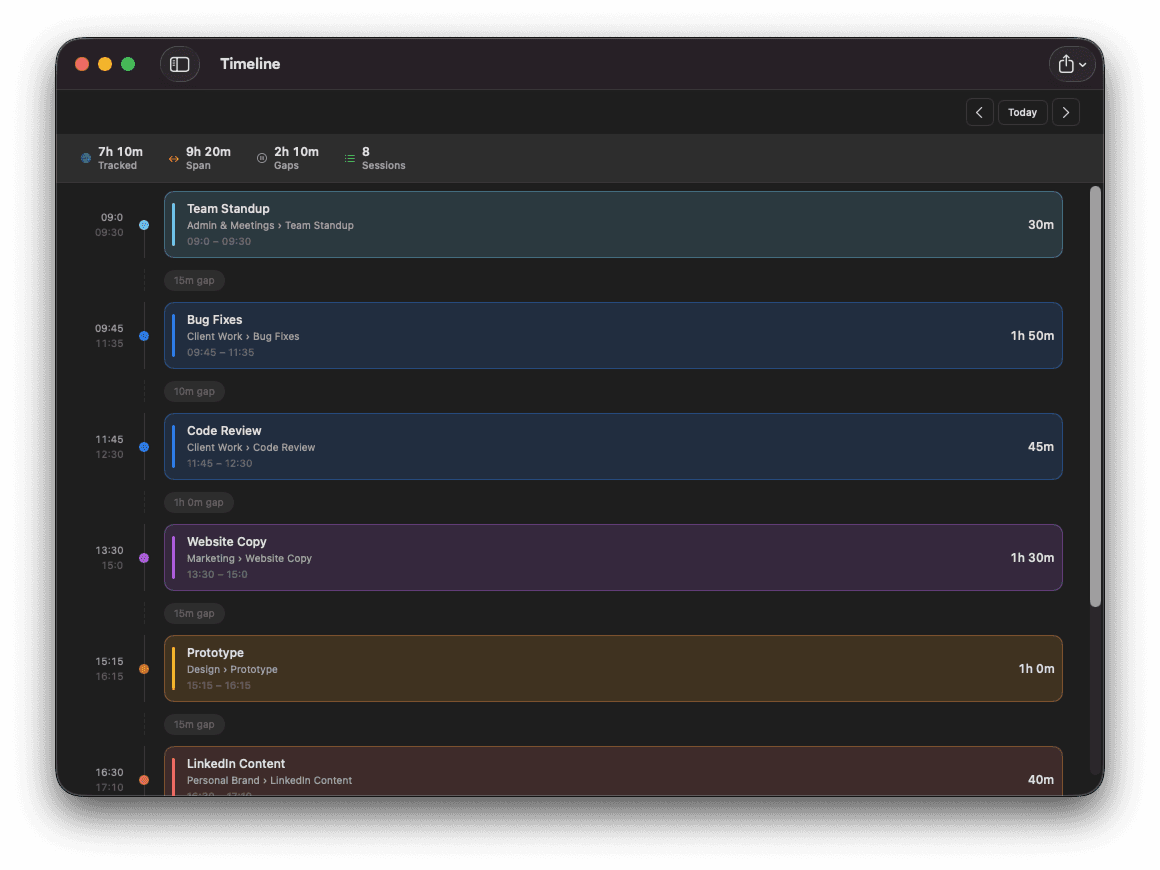Click the Gaps pause icon
Screen dimensions: 1160x870
click(x=261, y=157)
